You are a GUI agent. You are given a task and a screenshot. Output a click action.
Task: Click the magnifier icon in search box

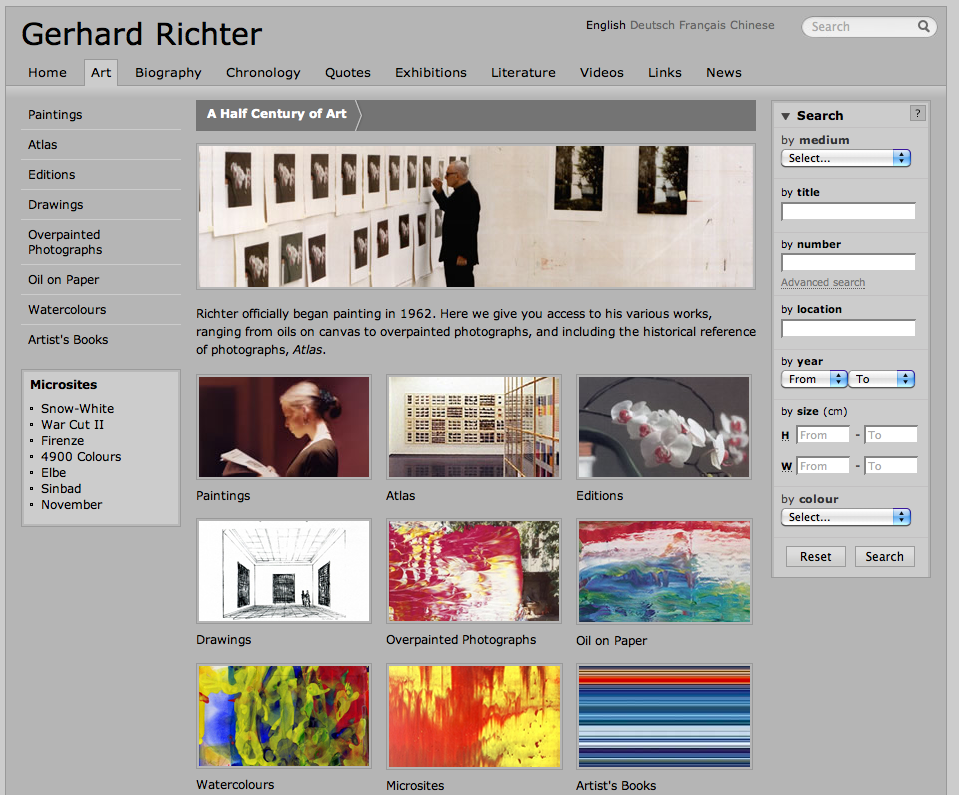(x=924, y=27)
